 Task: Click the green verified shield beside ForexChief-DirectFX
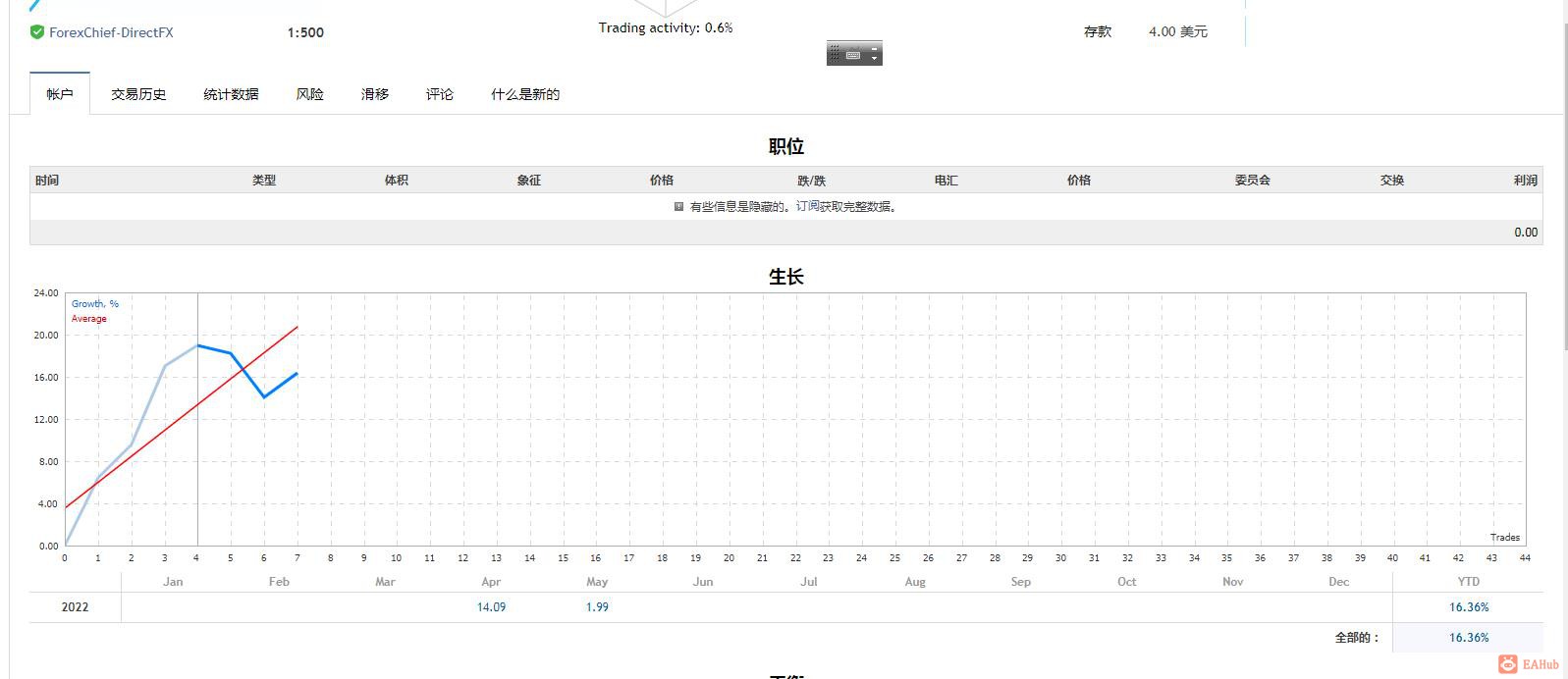point(36,32)
